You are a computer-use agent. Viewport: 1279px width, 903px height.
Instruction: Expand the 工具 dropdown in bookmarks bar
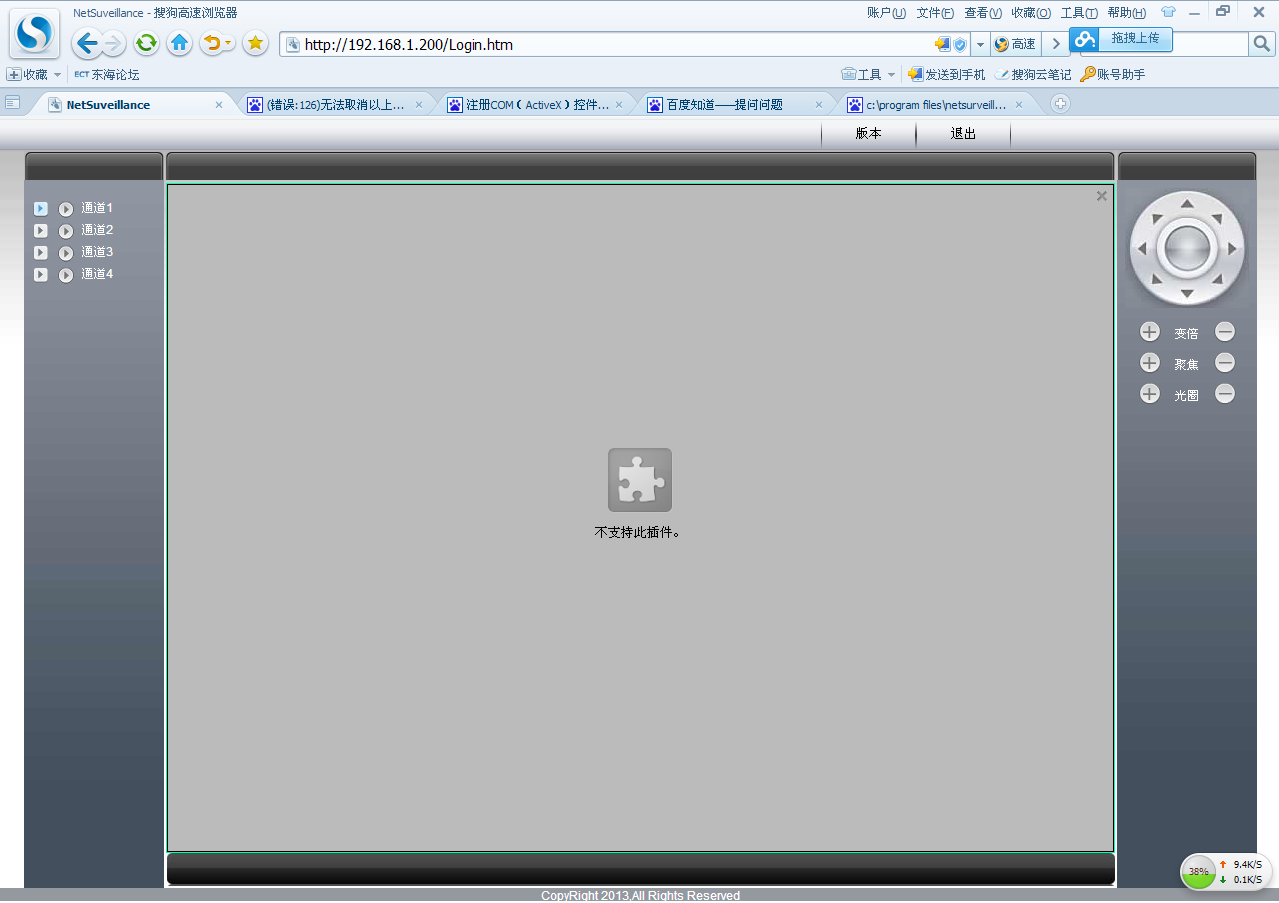pos(891,75)
